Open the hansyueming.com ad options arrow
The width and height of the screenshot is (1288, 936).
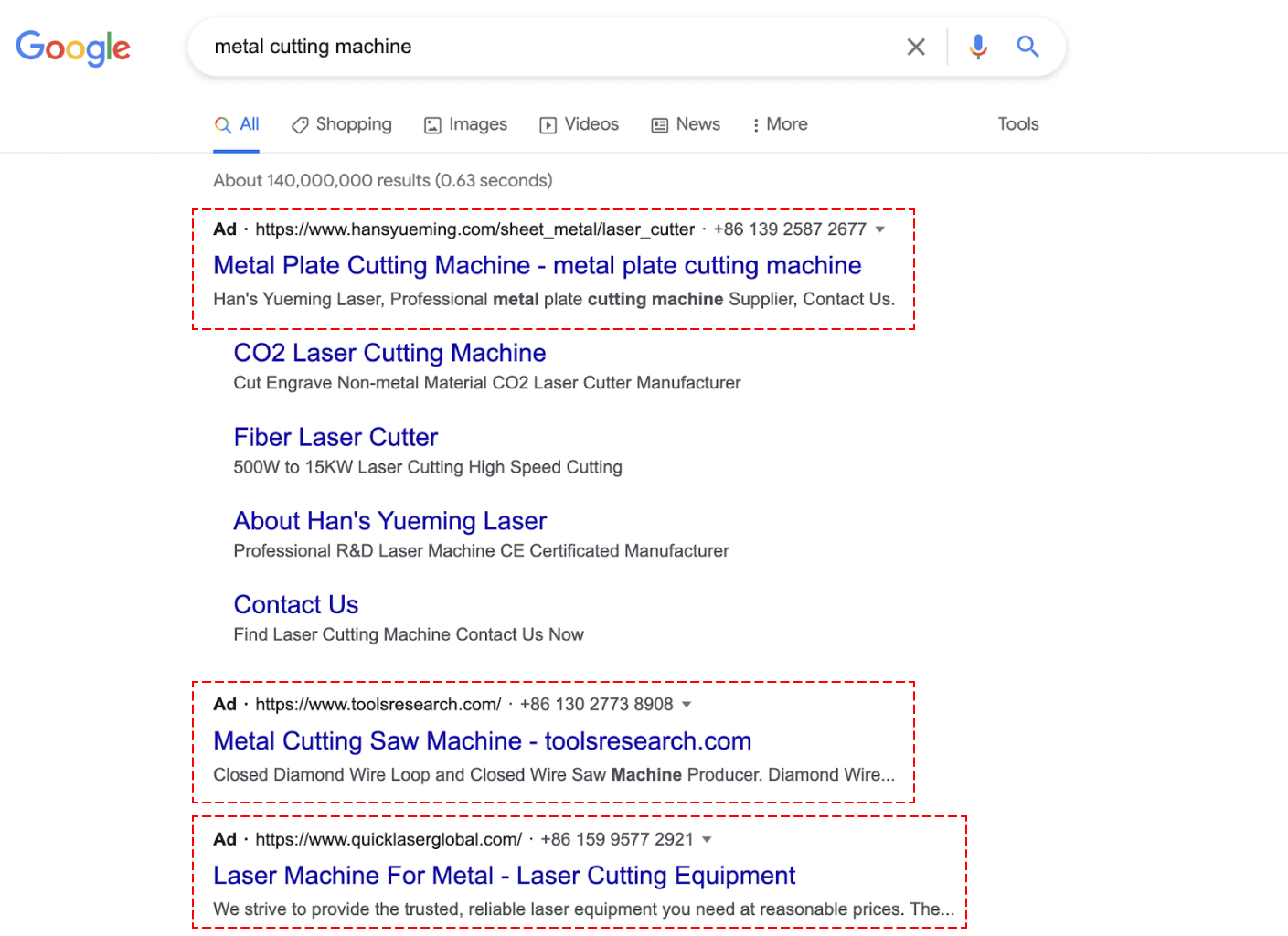pyautogui.click(x=880, y=229)
